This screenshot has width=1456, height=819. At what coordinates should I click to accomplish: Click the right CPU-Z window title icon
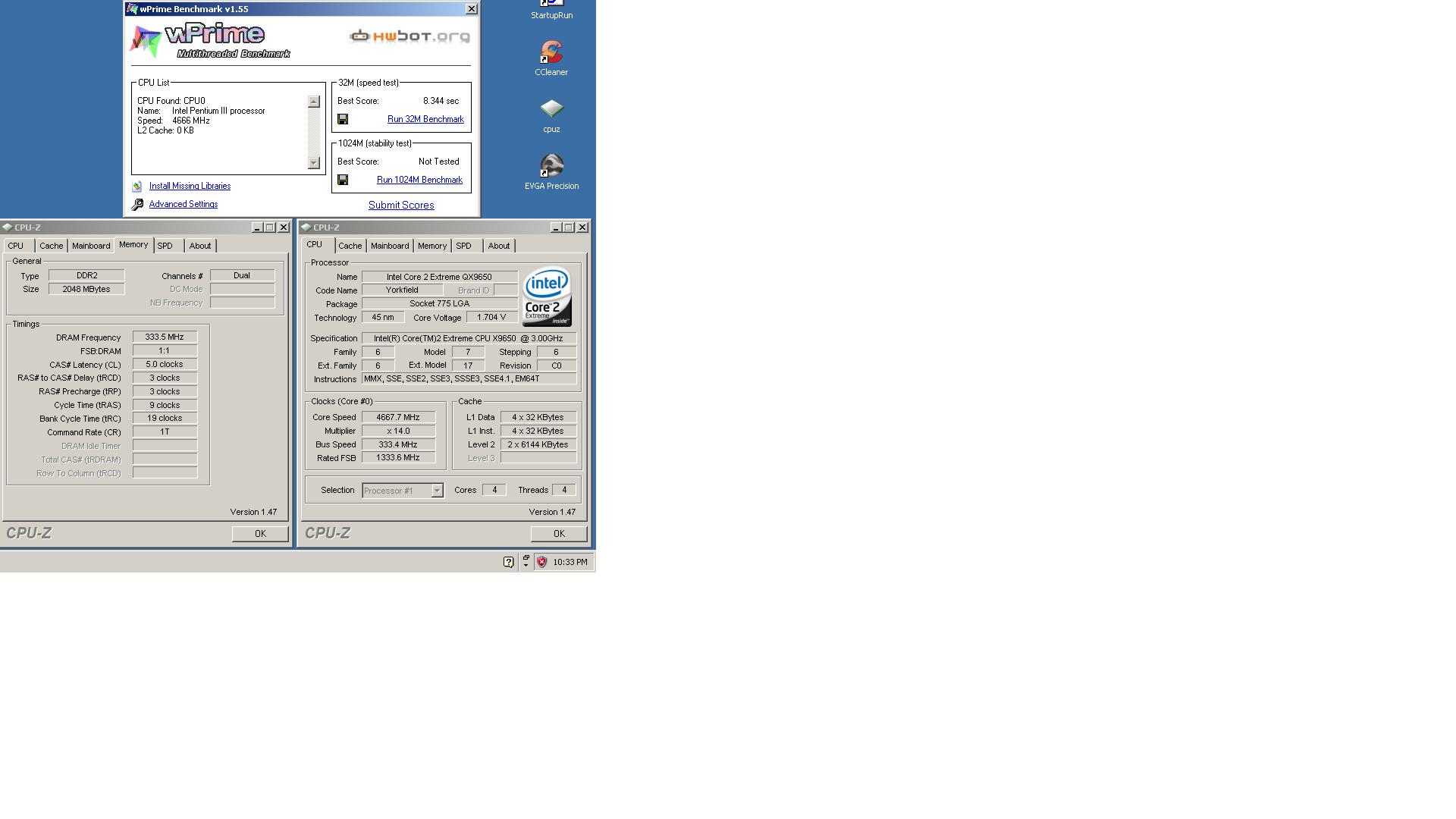coord(306,227)
